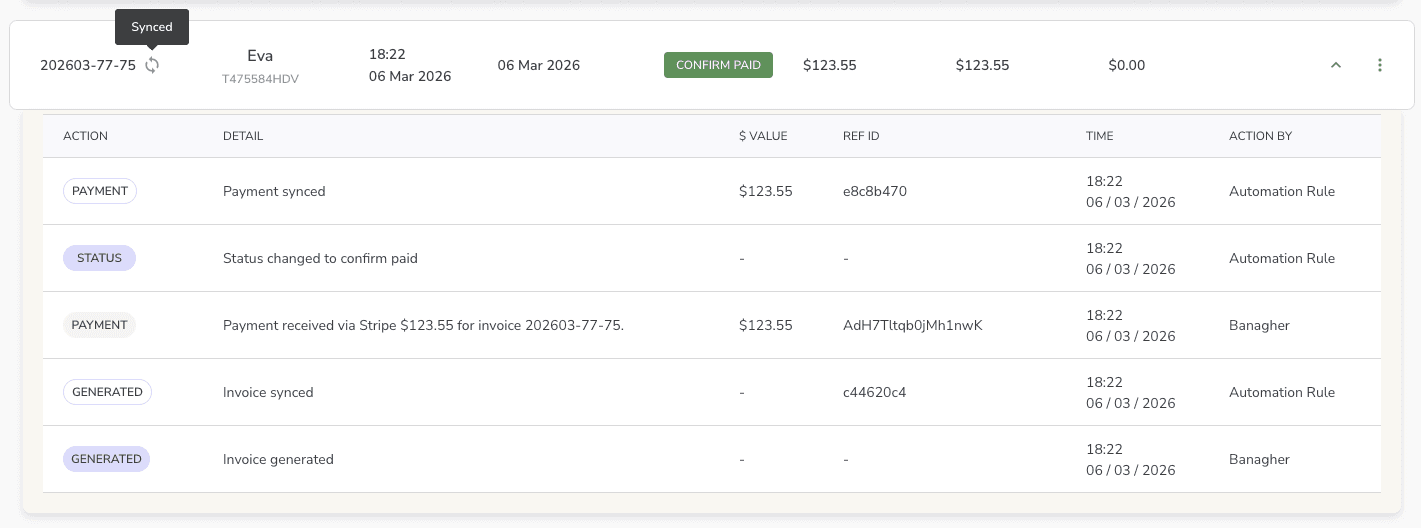Click the GENERATED tag for Invoice synced
This screenshot has height=528, width=1421.
point(107,392)
